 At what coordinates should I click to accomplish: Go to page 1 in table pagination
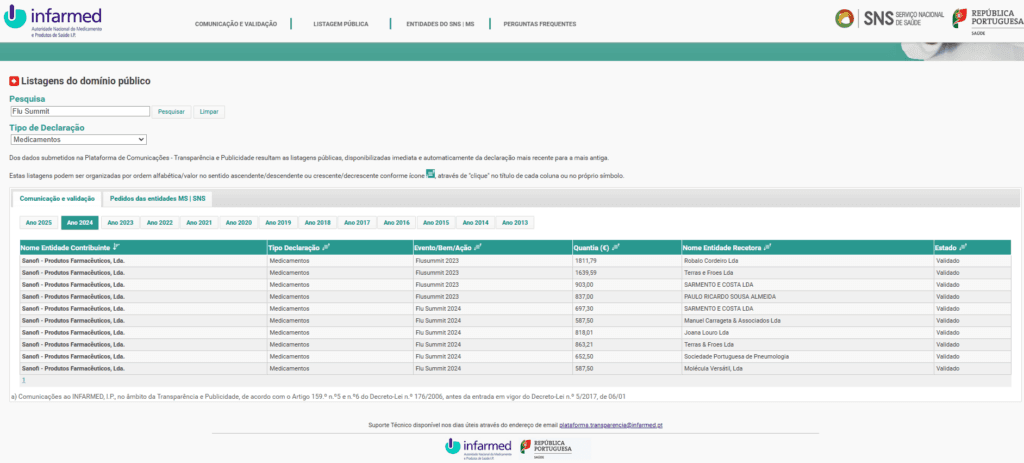point(23,381)
